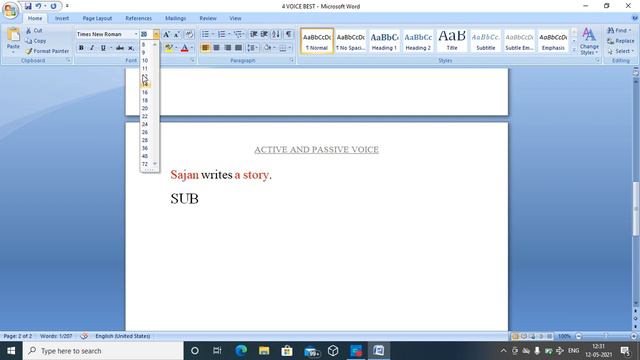Open Microsoft Edge from the taskbar

coord(241,351)
